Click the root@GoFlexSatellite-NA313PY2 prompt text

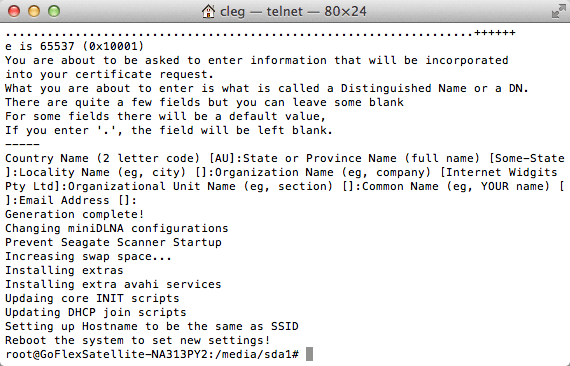[108, 354]
